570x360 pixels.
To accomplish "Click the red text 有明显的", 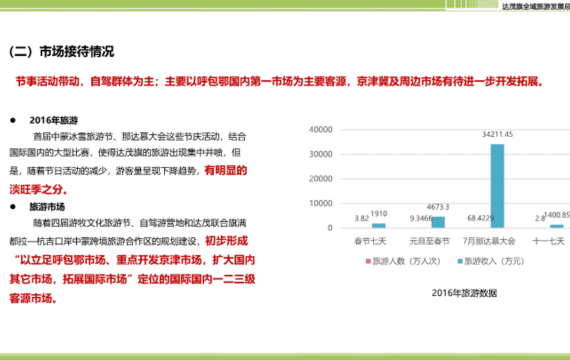I will tap(226, 170).
